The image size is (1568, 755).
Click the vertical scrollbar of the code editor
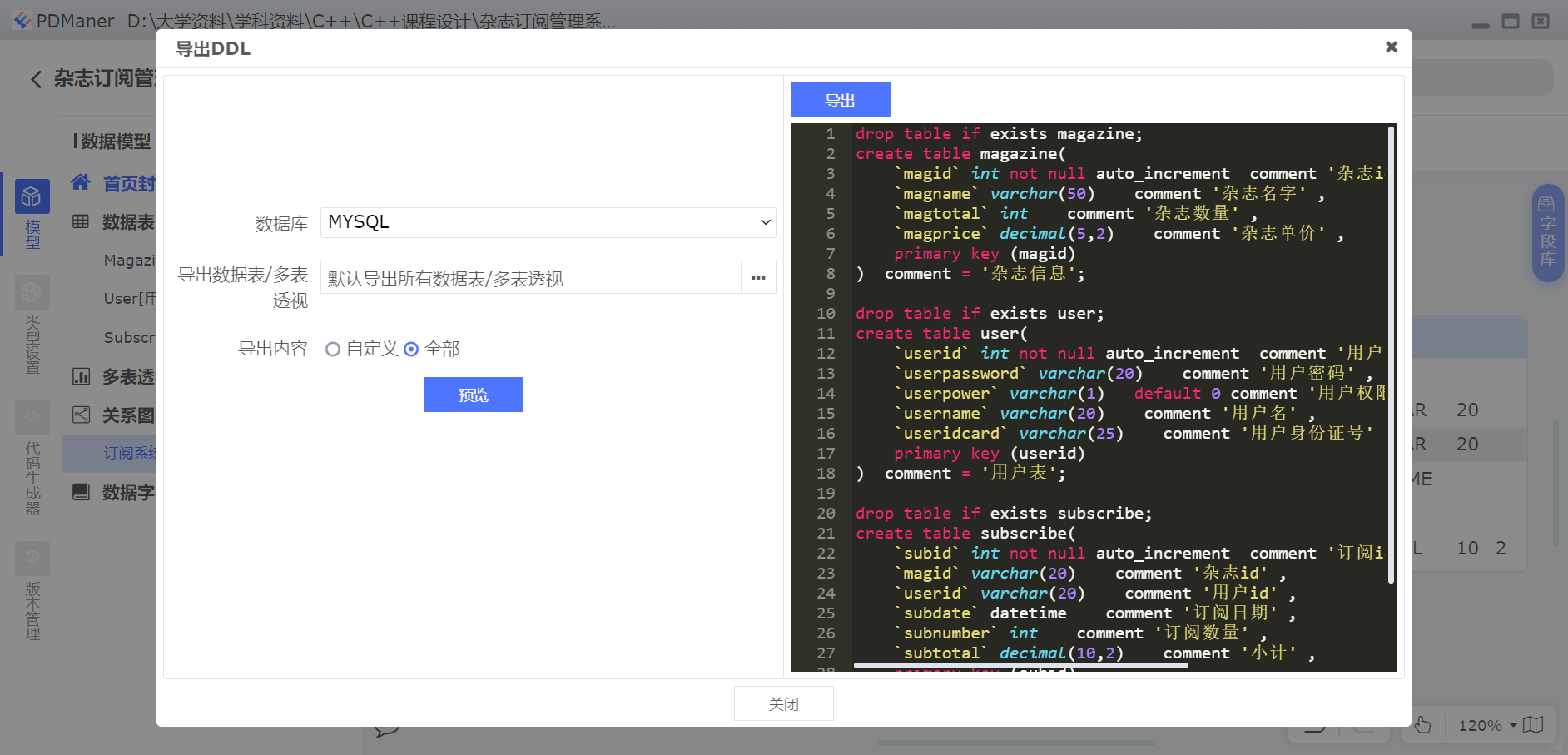point(1391,355)
